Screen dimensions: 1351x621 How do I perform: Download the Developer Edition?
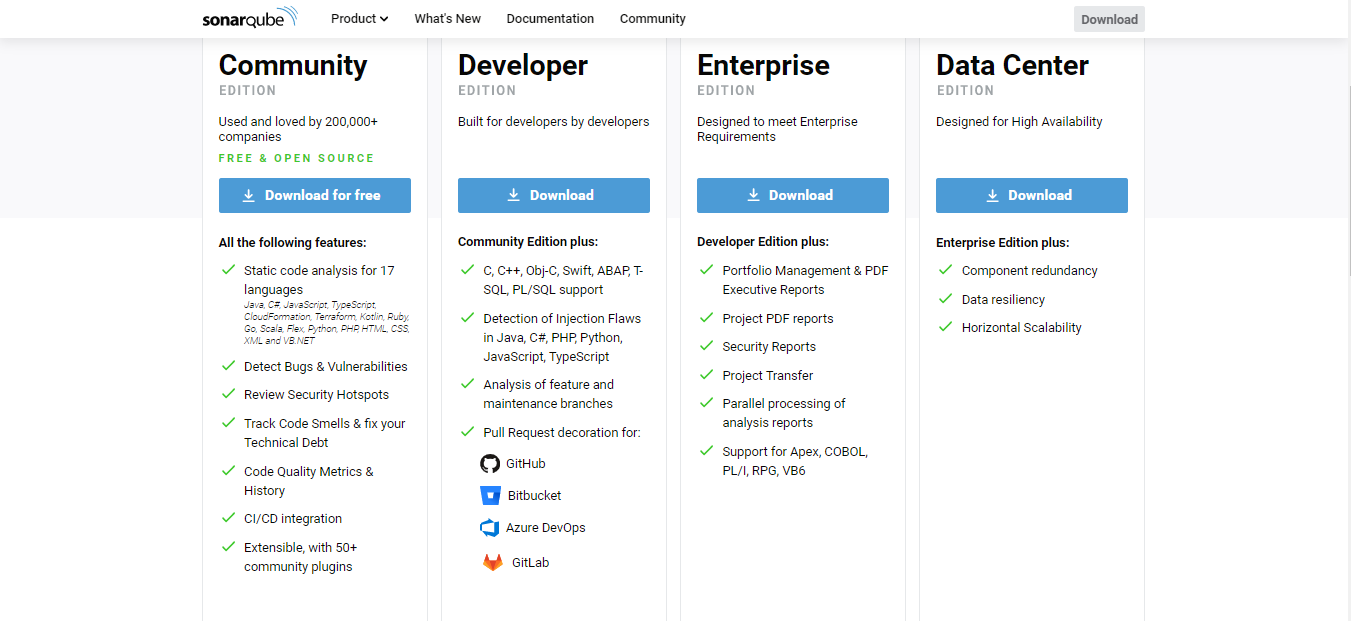click(x=554, y=195)
